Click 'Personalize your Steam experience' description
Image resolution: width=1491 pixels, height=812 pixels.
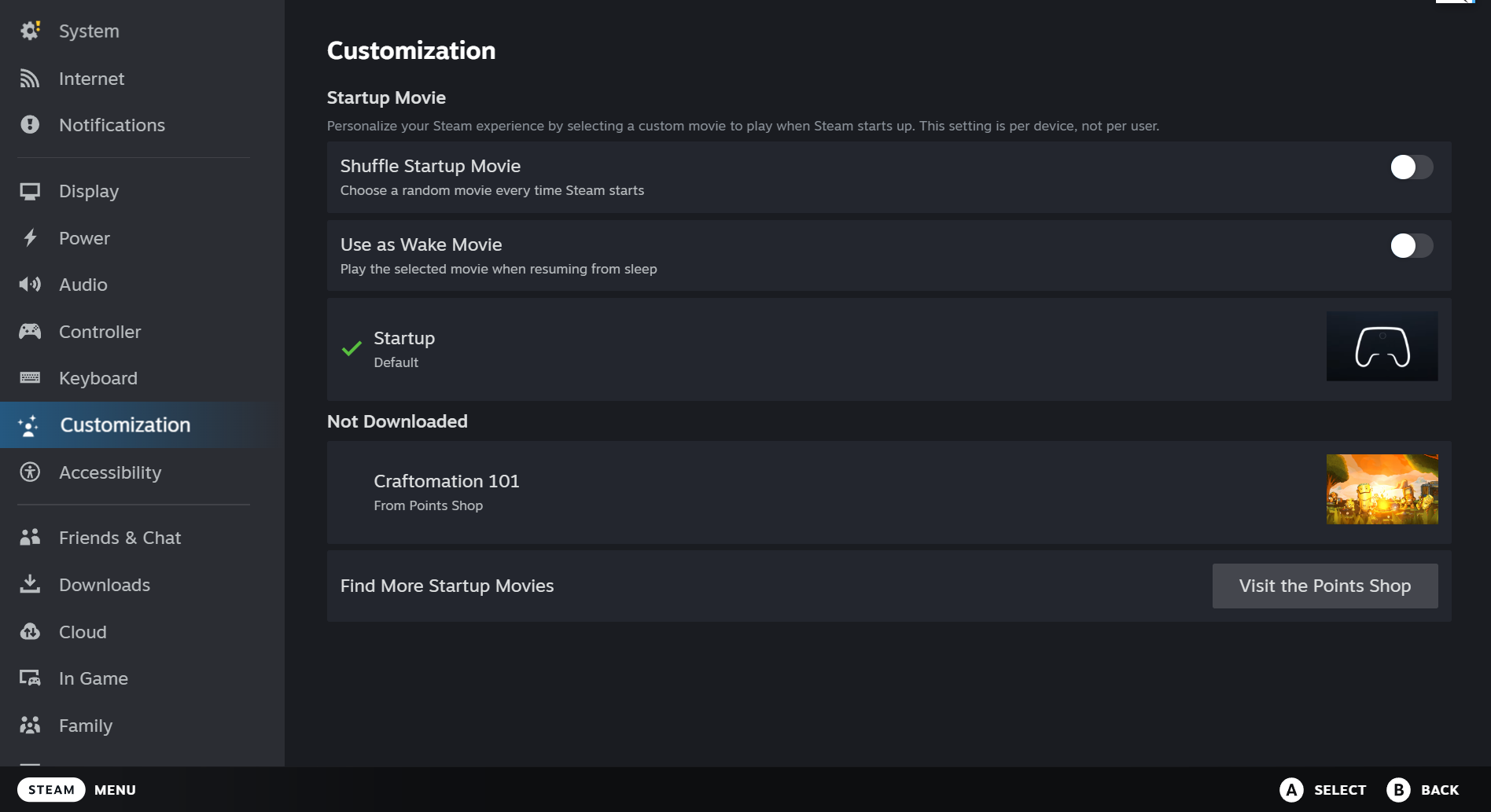[743, 126]
